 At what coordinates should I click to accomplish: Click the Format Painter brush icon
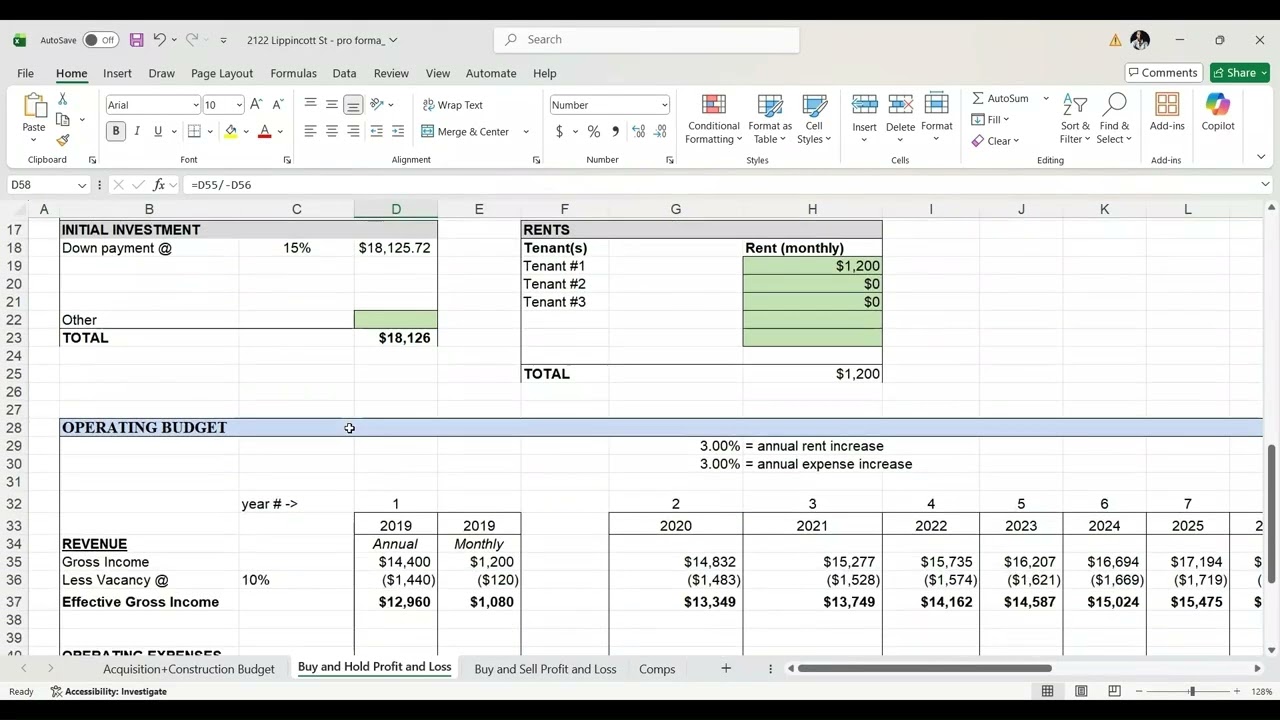coord(63,141)
